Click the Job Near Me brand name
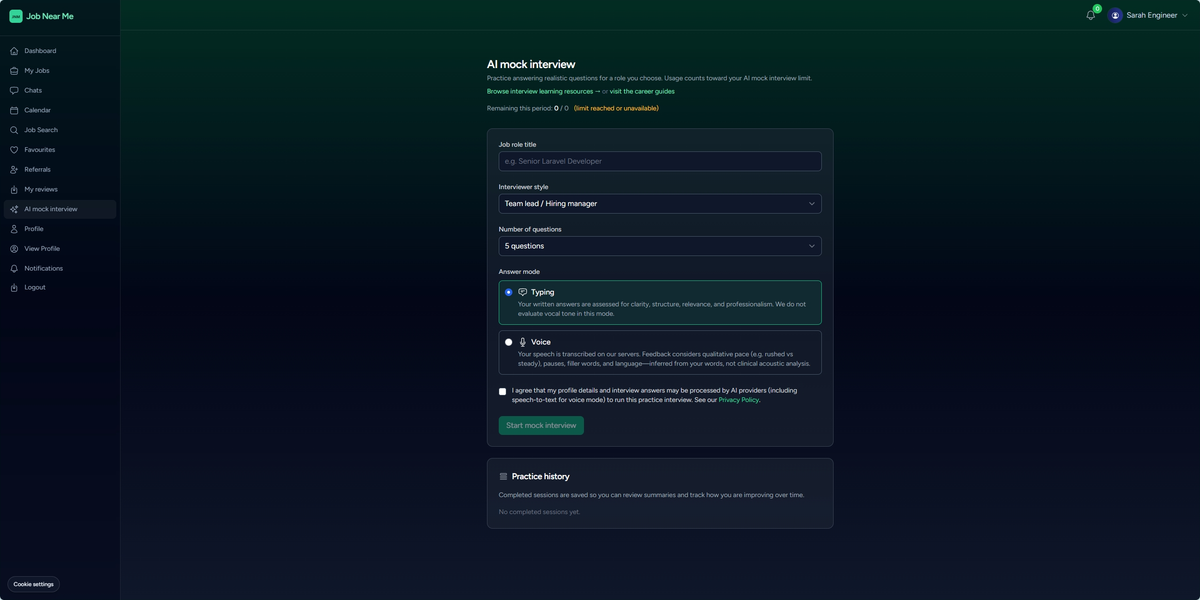1200x600 pixels. pos(50,16)
